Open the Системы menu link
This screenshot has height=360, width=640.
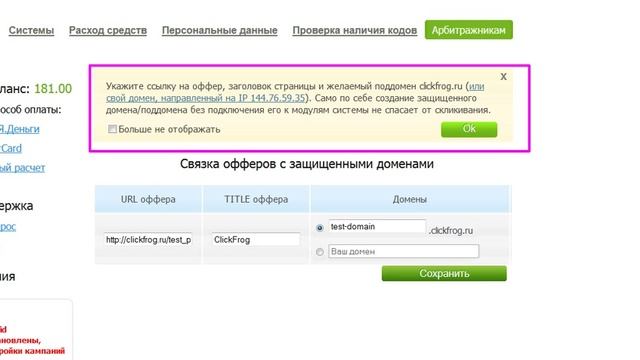pyautogui.click(x=31, y=30)
